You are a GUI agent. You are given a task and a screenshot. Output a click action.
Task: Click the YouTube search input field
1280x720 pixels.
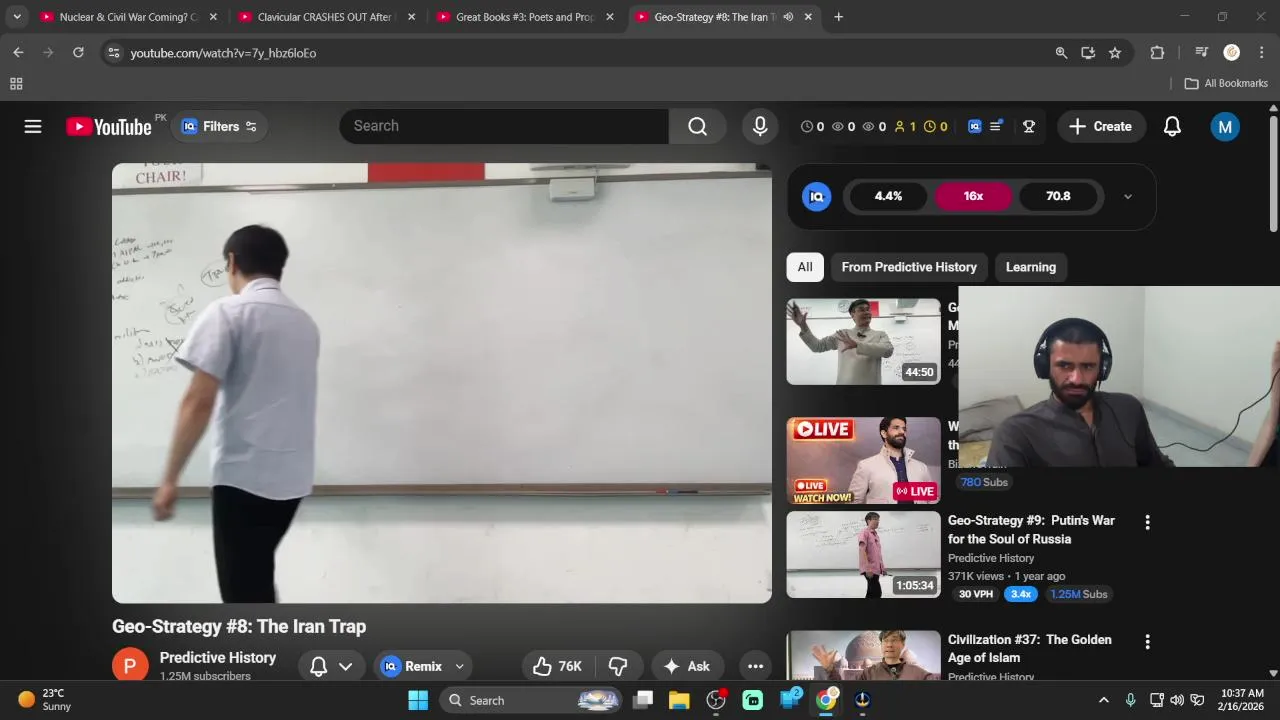tap(504, 126)
